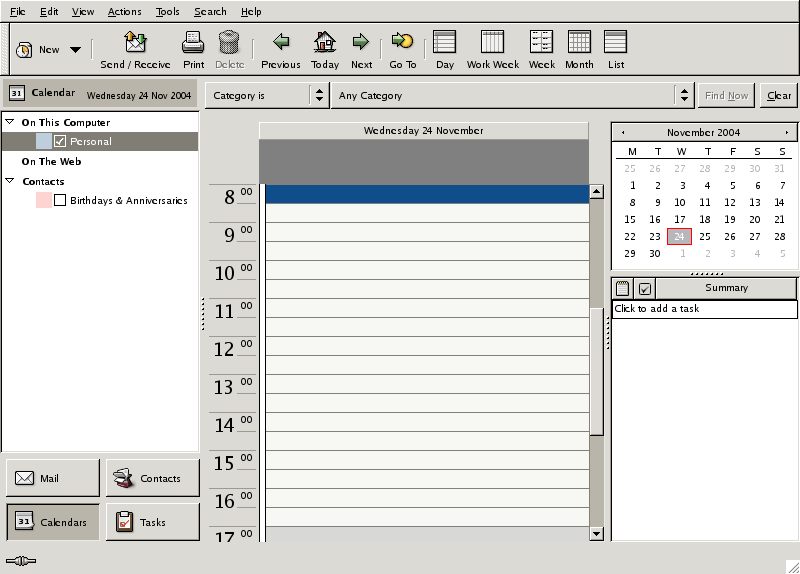Open the New item dropdown arrow
This screenshot has height=574, width=800.
[x=75, y=49]
